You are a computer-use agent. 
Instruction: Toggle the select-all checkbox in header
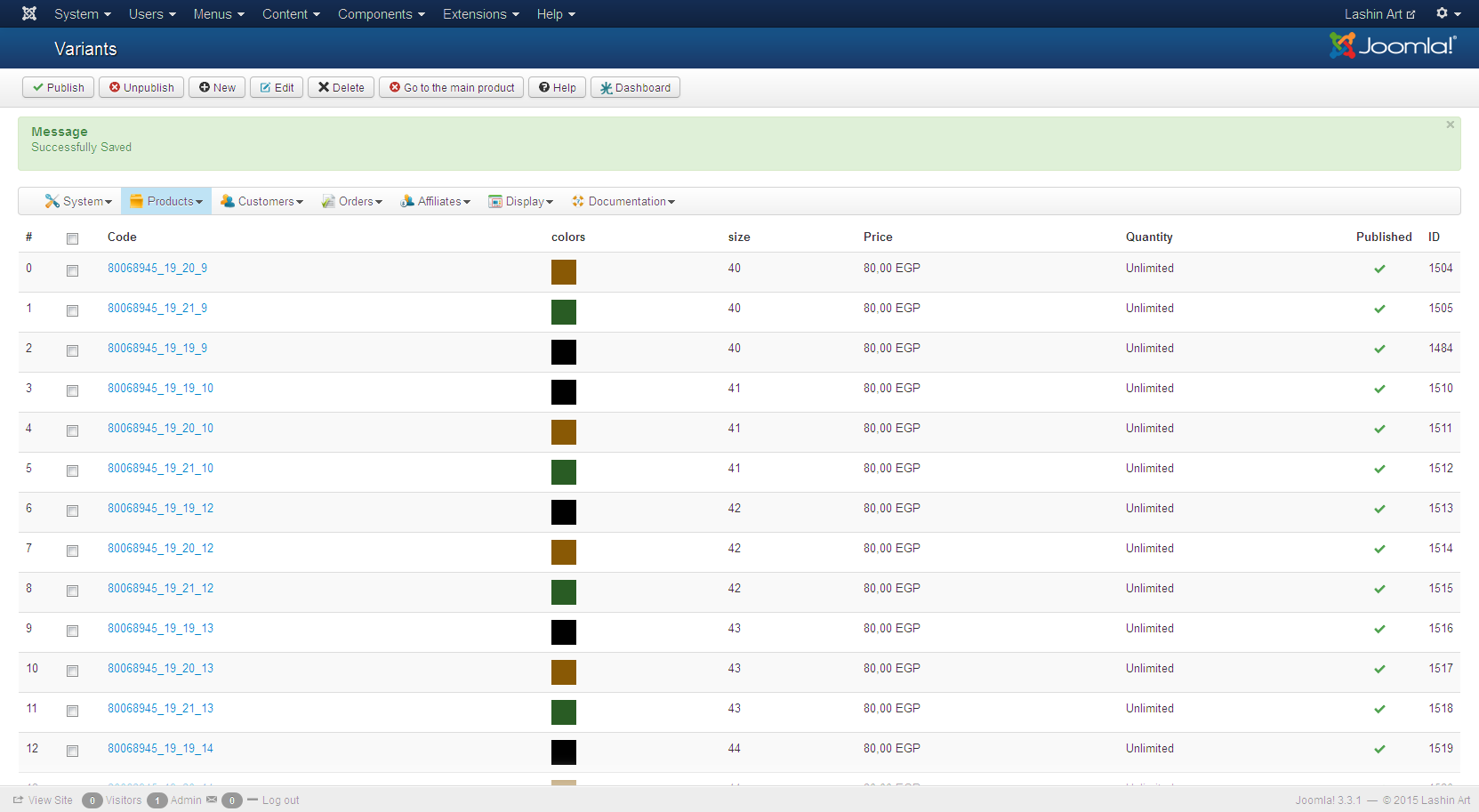pyautogui.click(x=72, y=238)
